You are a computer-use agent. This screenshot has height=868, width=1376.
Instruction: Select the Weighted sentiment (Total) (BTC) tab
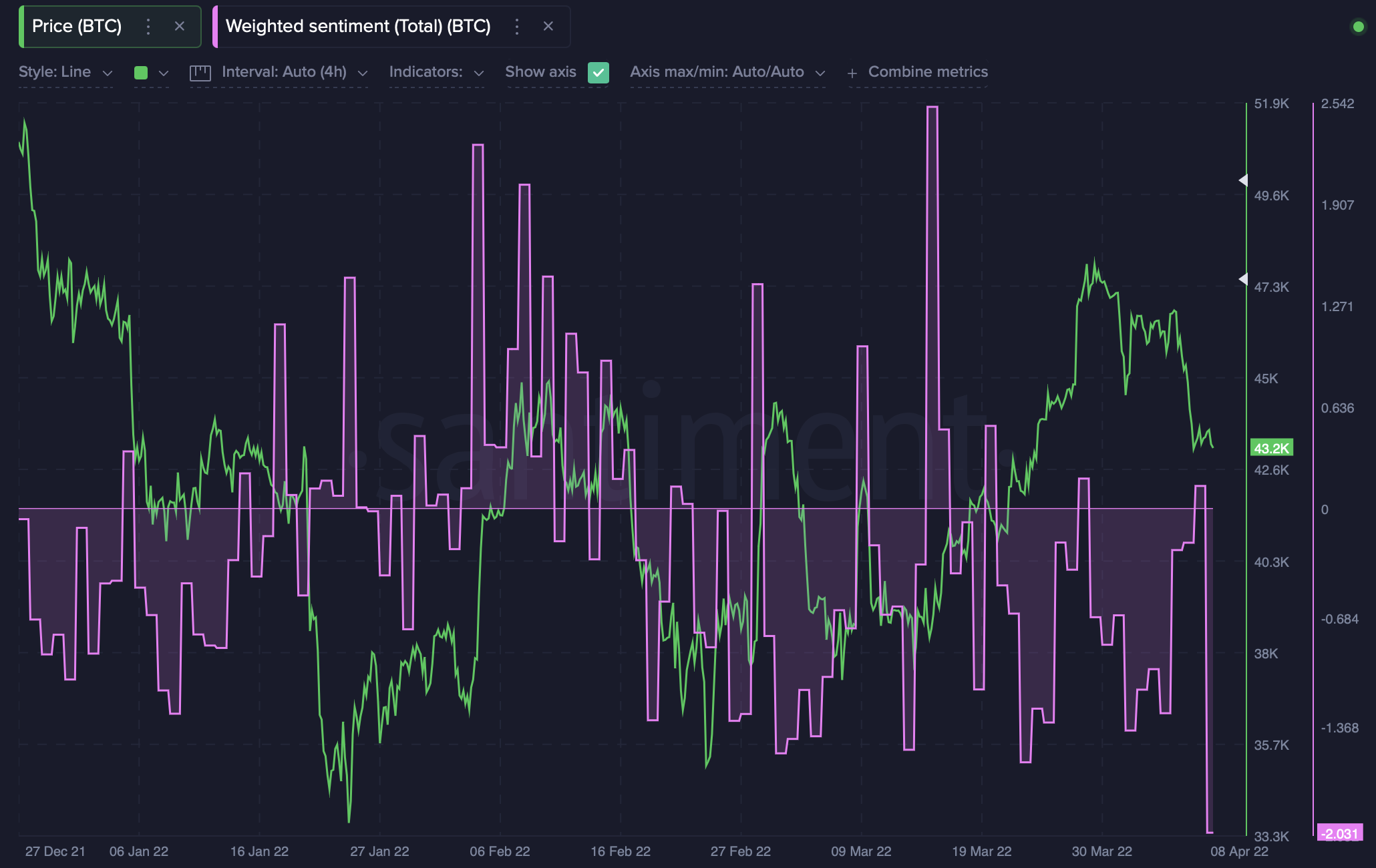(x=358, y=27)
